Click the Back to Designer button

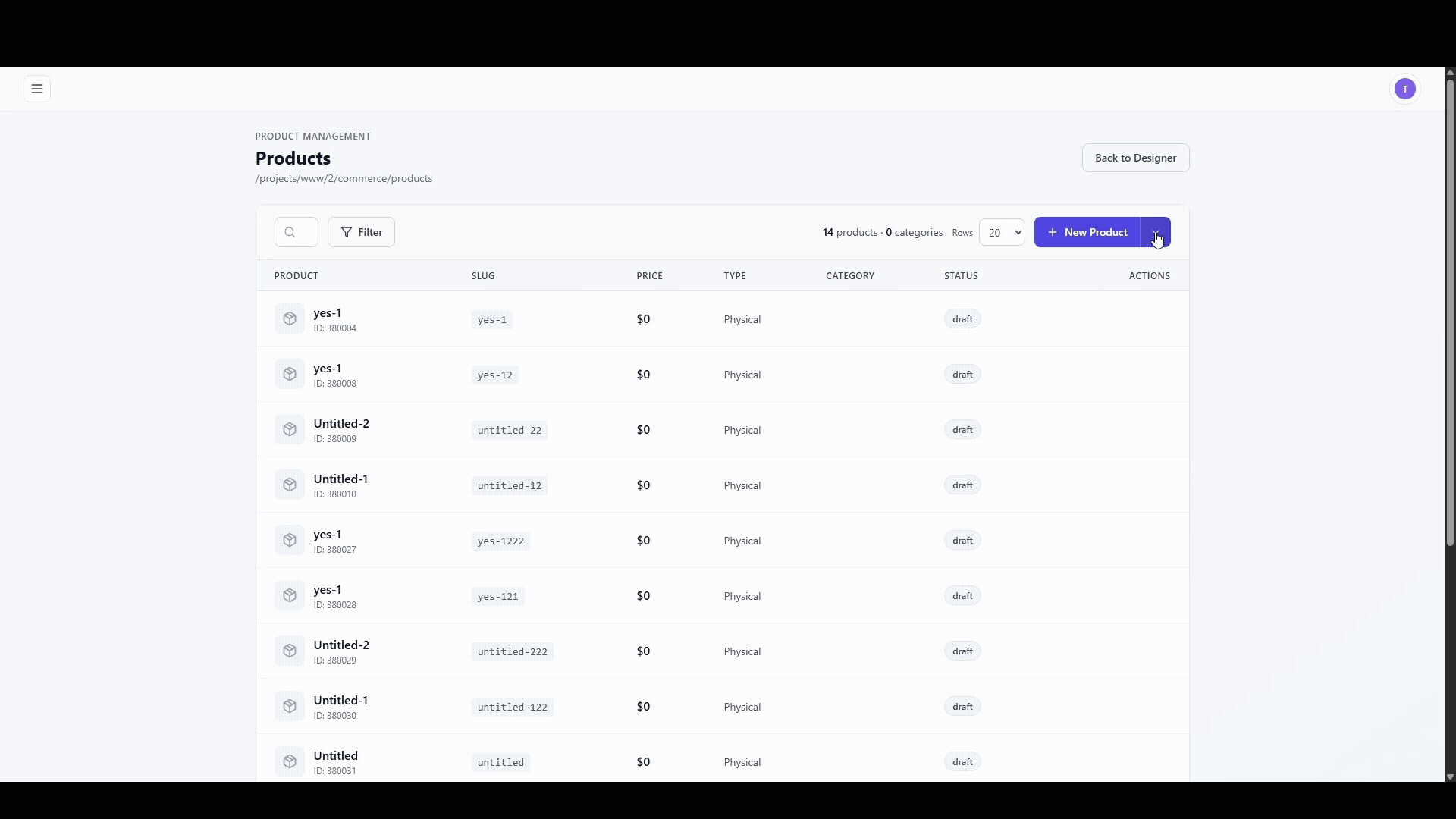[x=1135, y=158]
